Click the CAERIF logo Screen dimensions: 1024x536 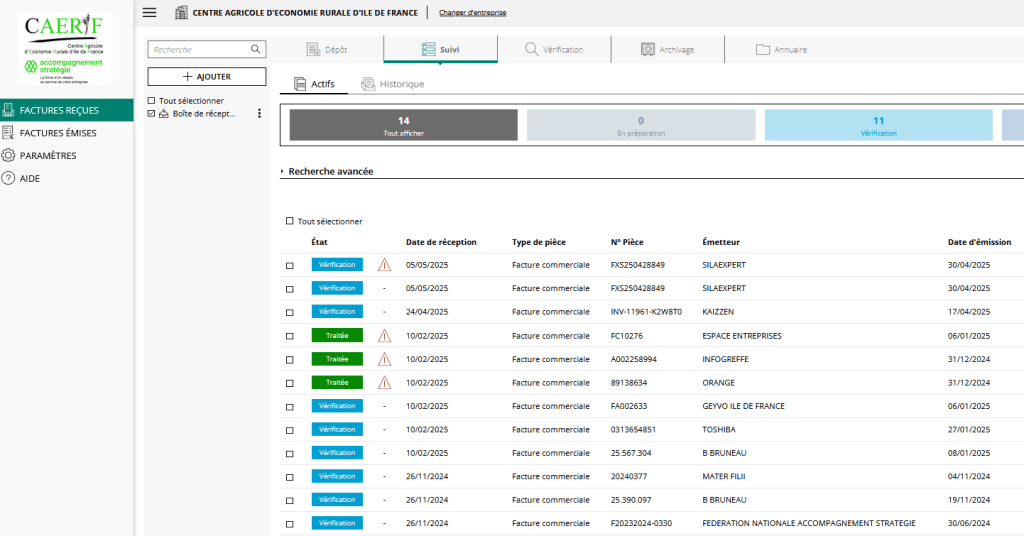pos(65,48)
